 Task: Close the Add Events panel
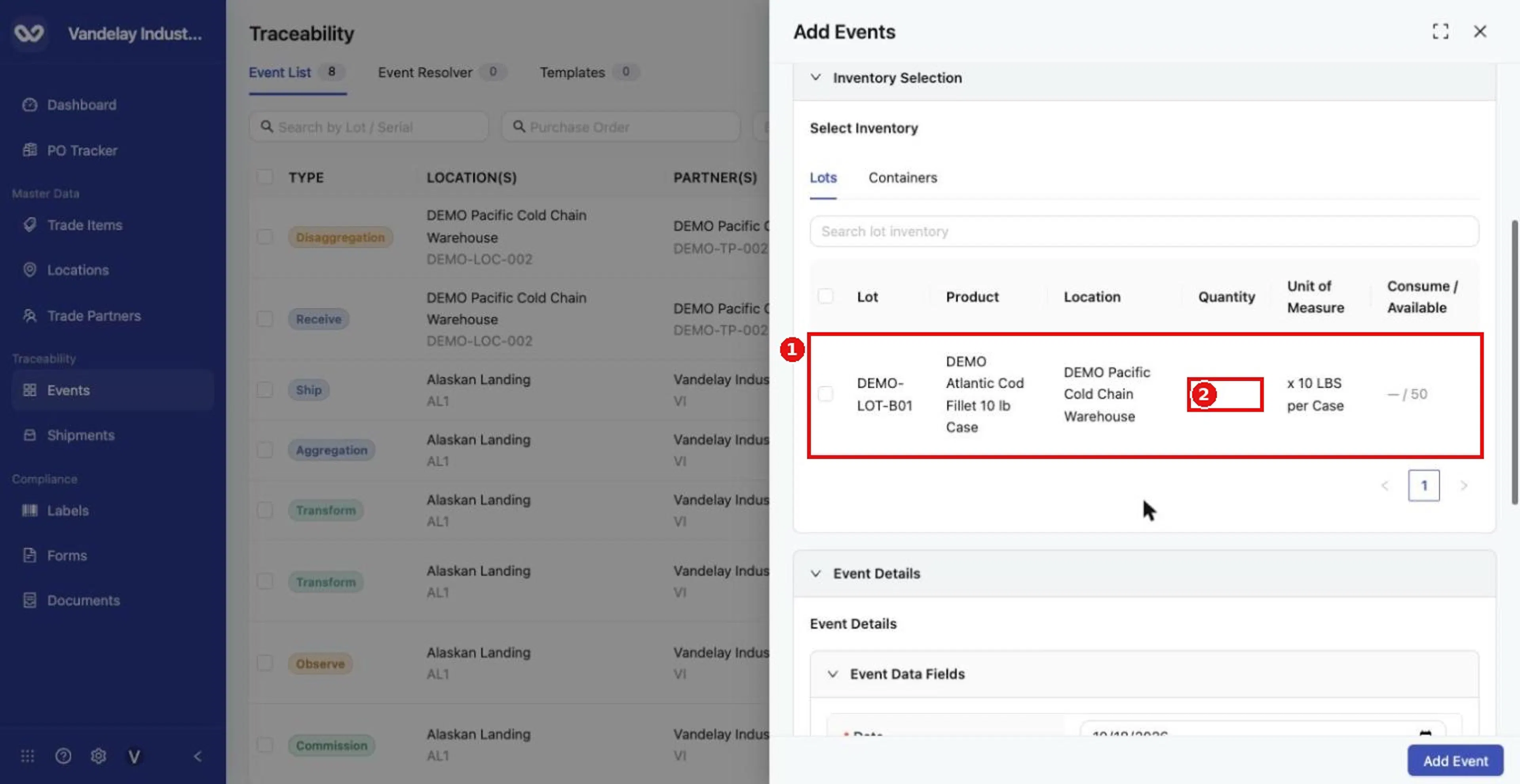[1480, 31]
